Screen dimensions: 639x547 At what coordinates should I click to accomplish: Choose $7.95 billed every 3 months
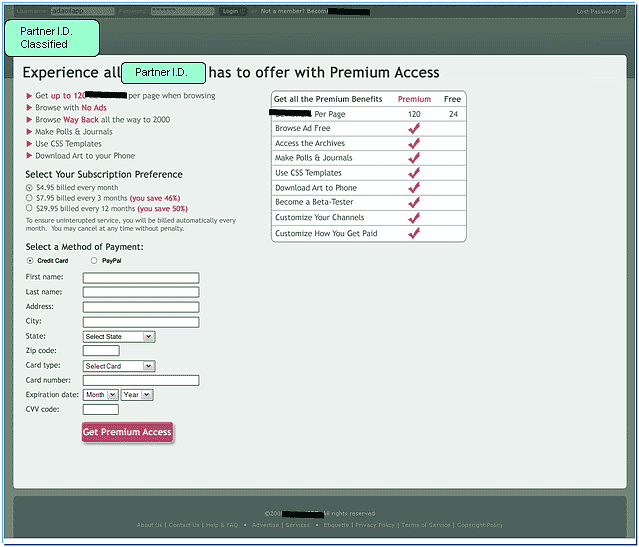tap(28, 198)
